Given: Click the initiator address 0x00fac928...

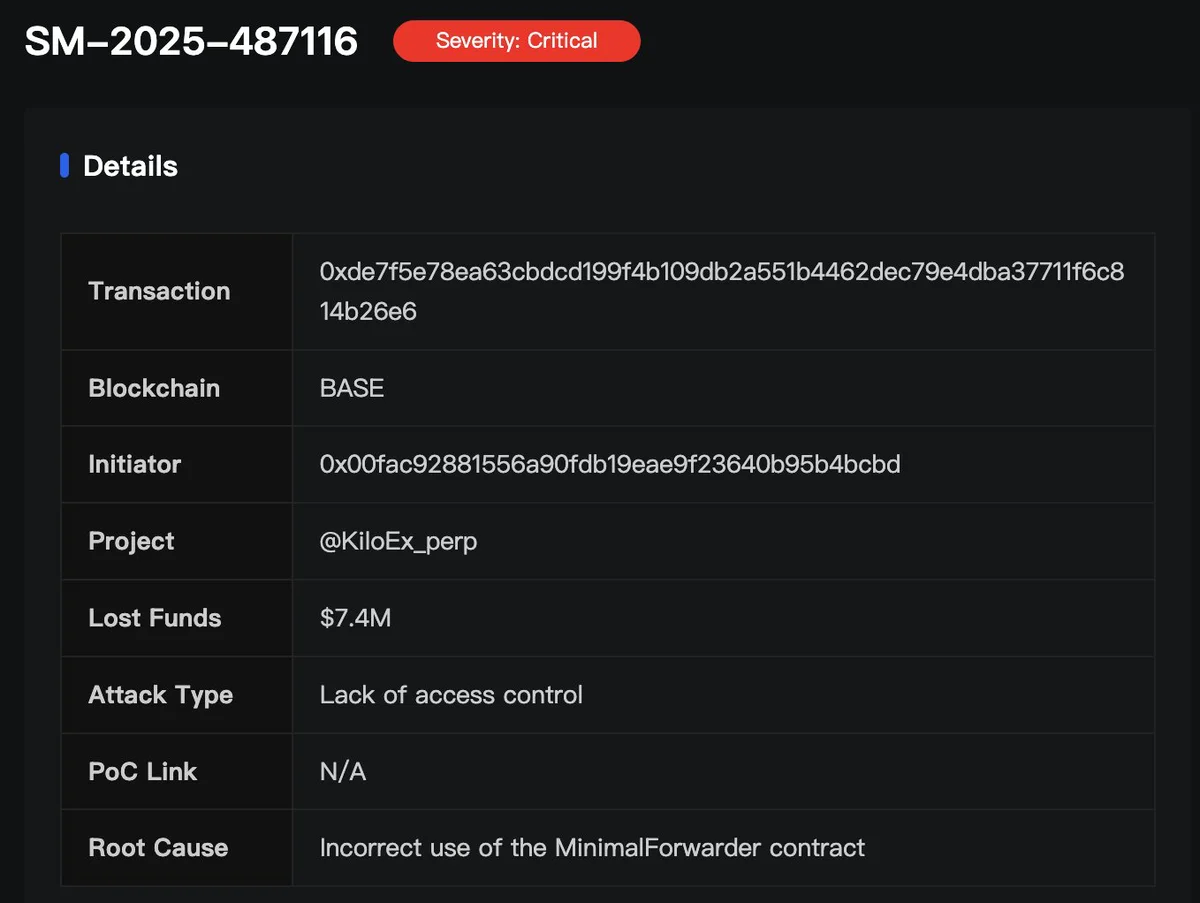Looking at the screenshot, I should tap(609, 464).
